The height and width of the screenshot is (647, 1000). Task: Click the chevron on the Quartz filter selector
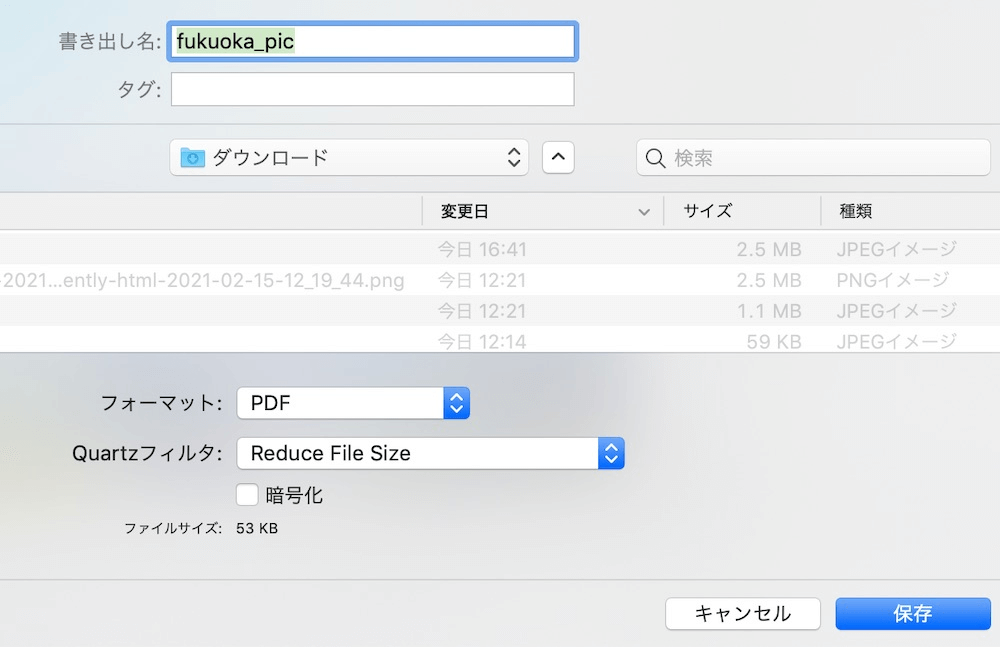click(612, 453)
